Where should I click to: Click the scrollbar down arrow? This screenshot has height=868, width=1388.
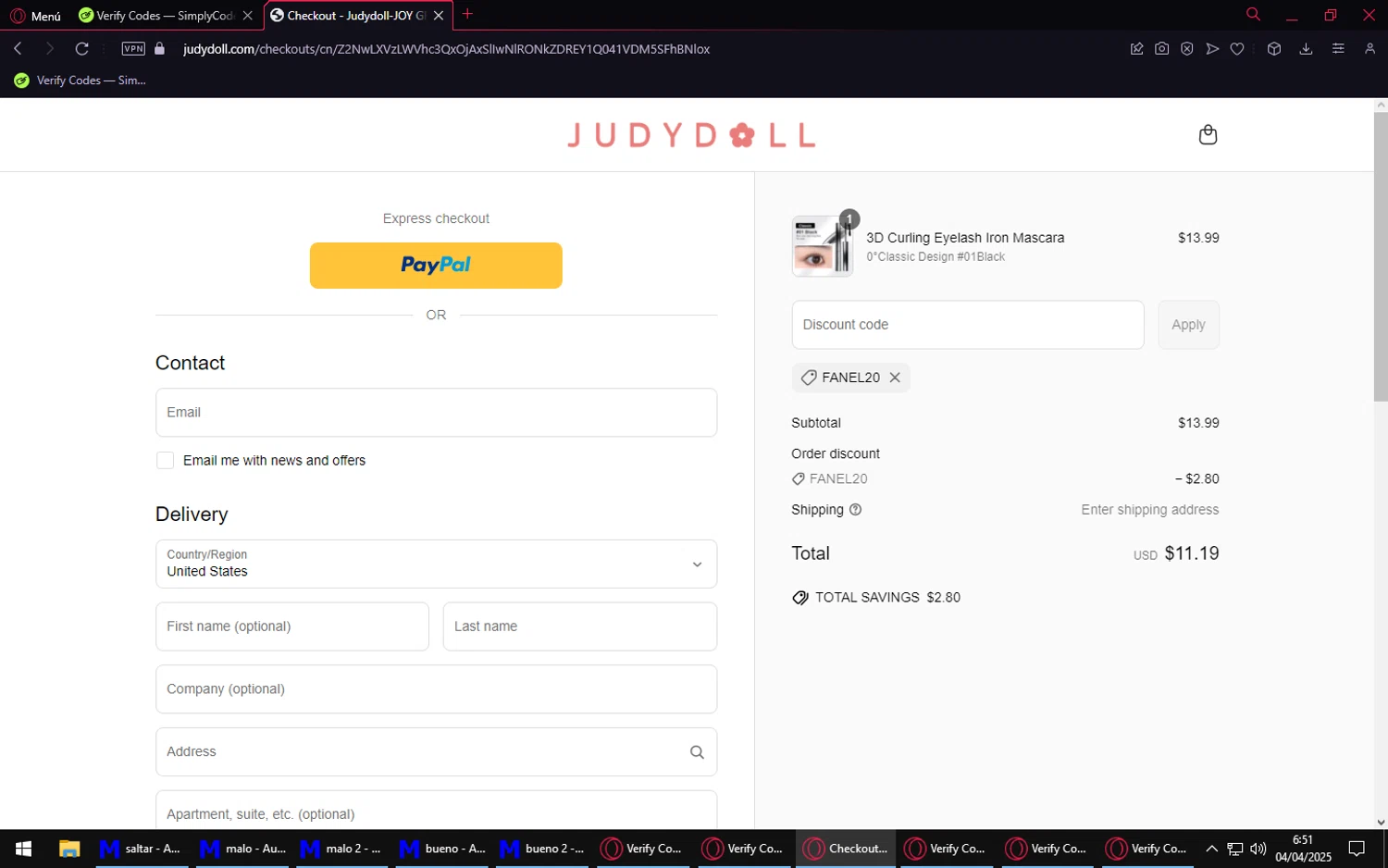[1381, 822]
